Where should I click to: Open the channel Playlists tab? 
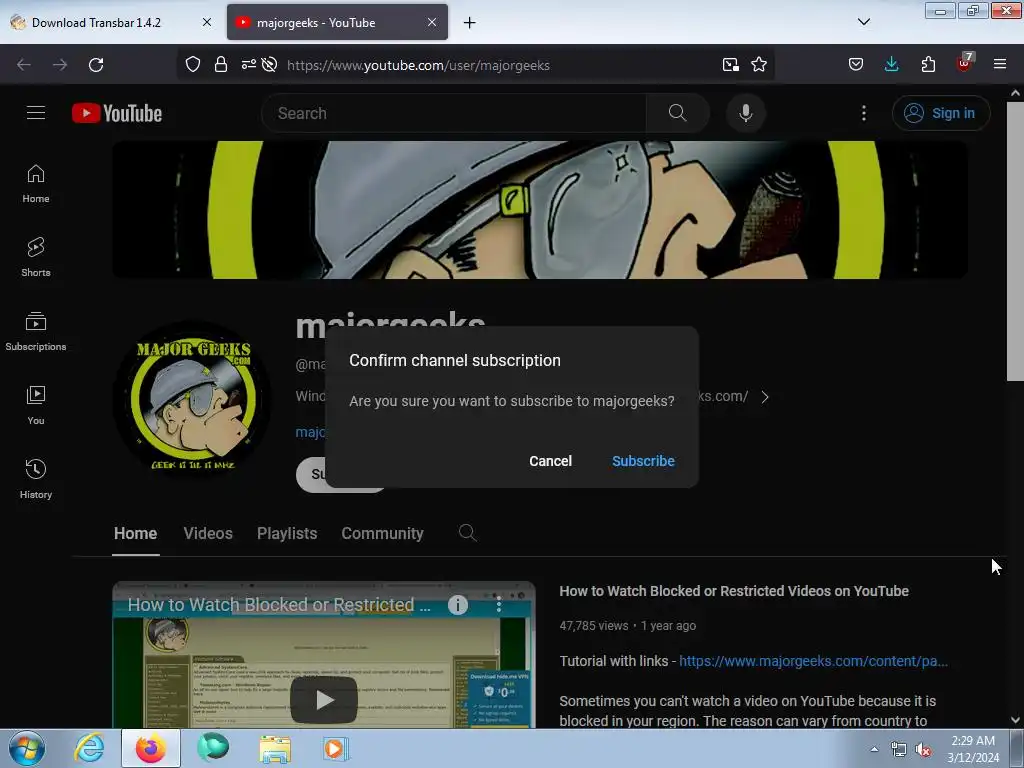coord(287,533)
